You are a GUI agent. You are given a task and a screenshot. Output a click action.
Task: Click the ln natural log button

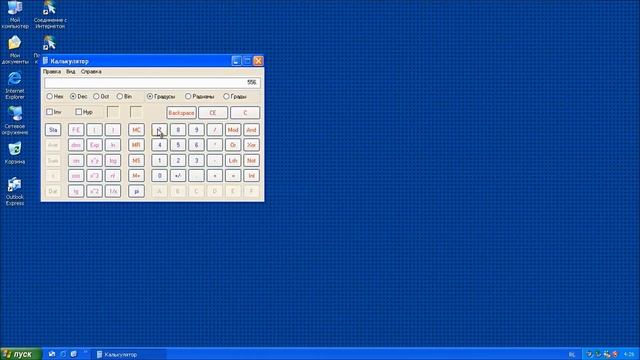click(x=113, y=145)
